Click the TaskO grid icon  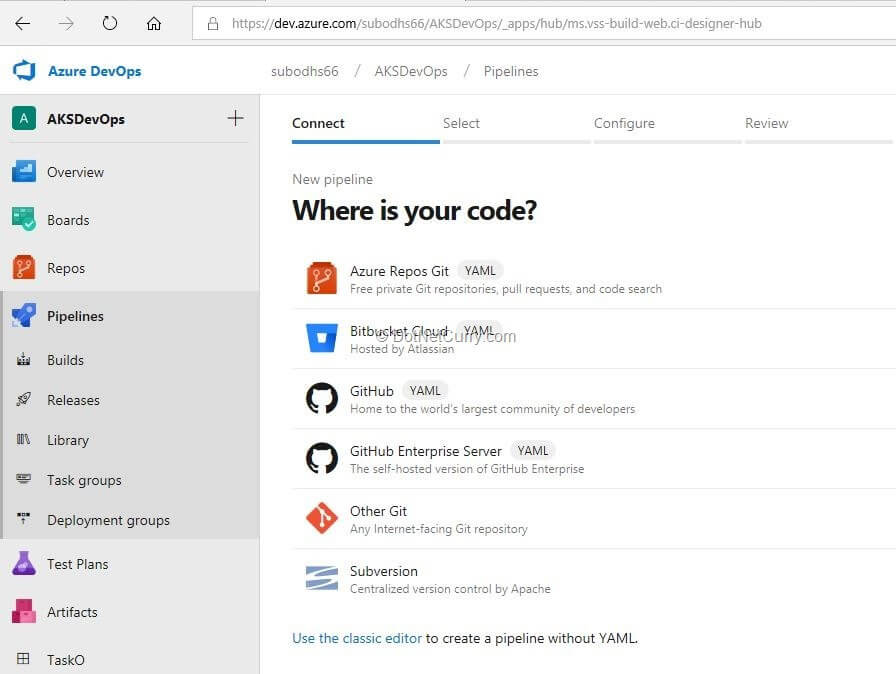click(x=23, y=659)
